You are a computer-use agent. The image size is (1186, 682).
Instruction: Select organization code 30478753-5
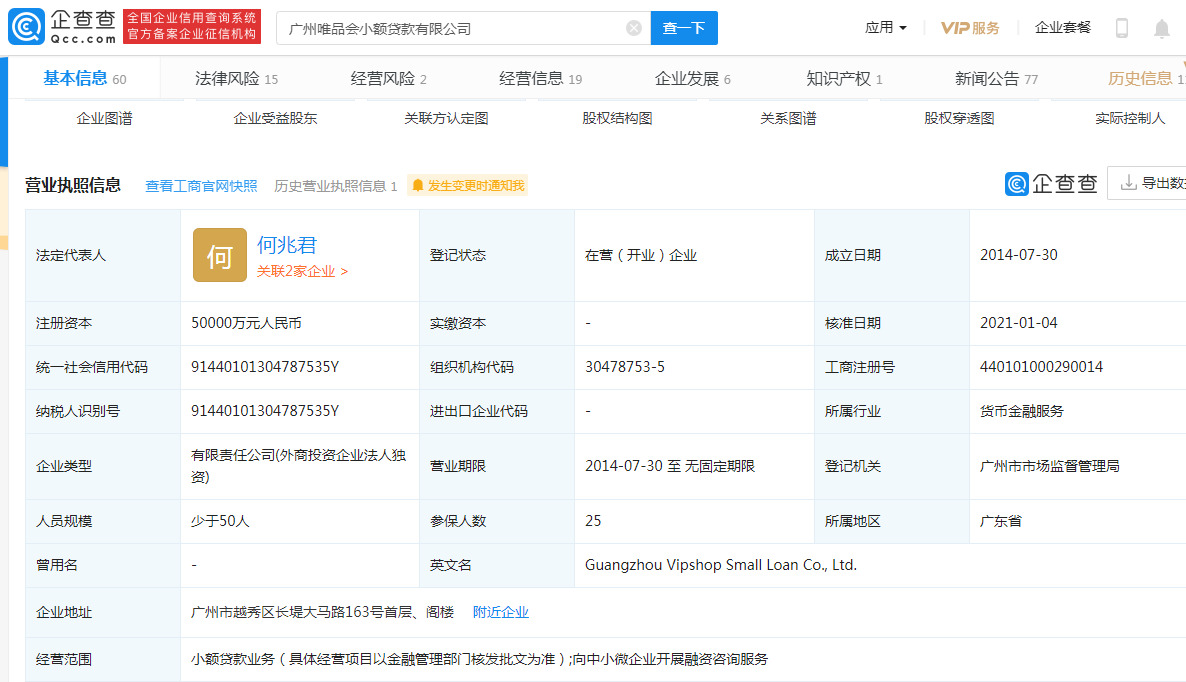click(x=625, y=367)
